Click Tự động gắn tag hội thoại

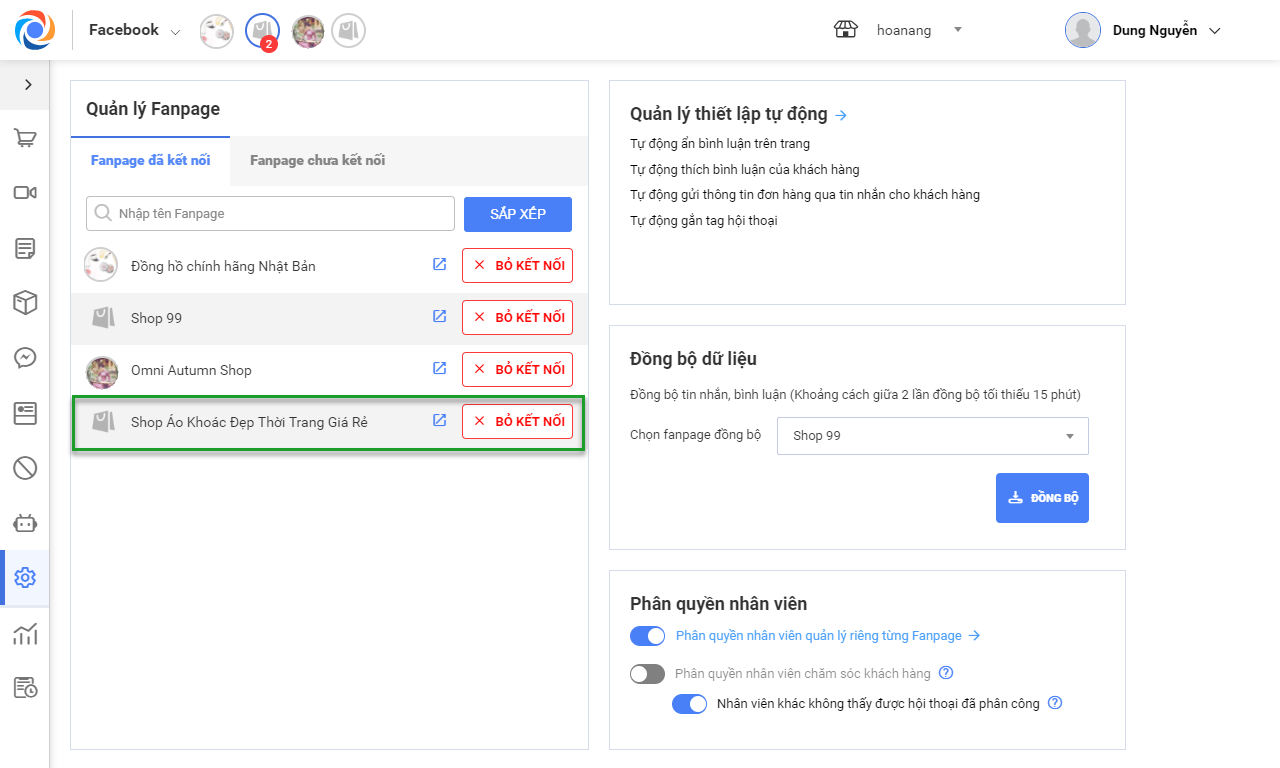point(704,220)
